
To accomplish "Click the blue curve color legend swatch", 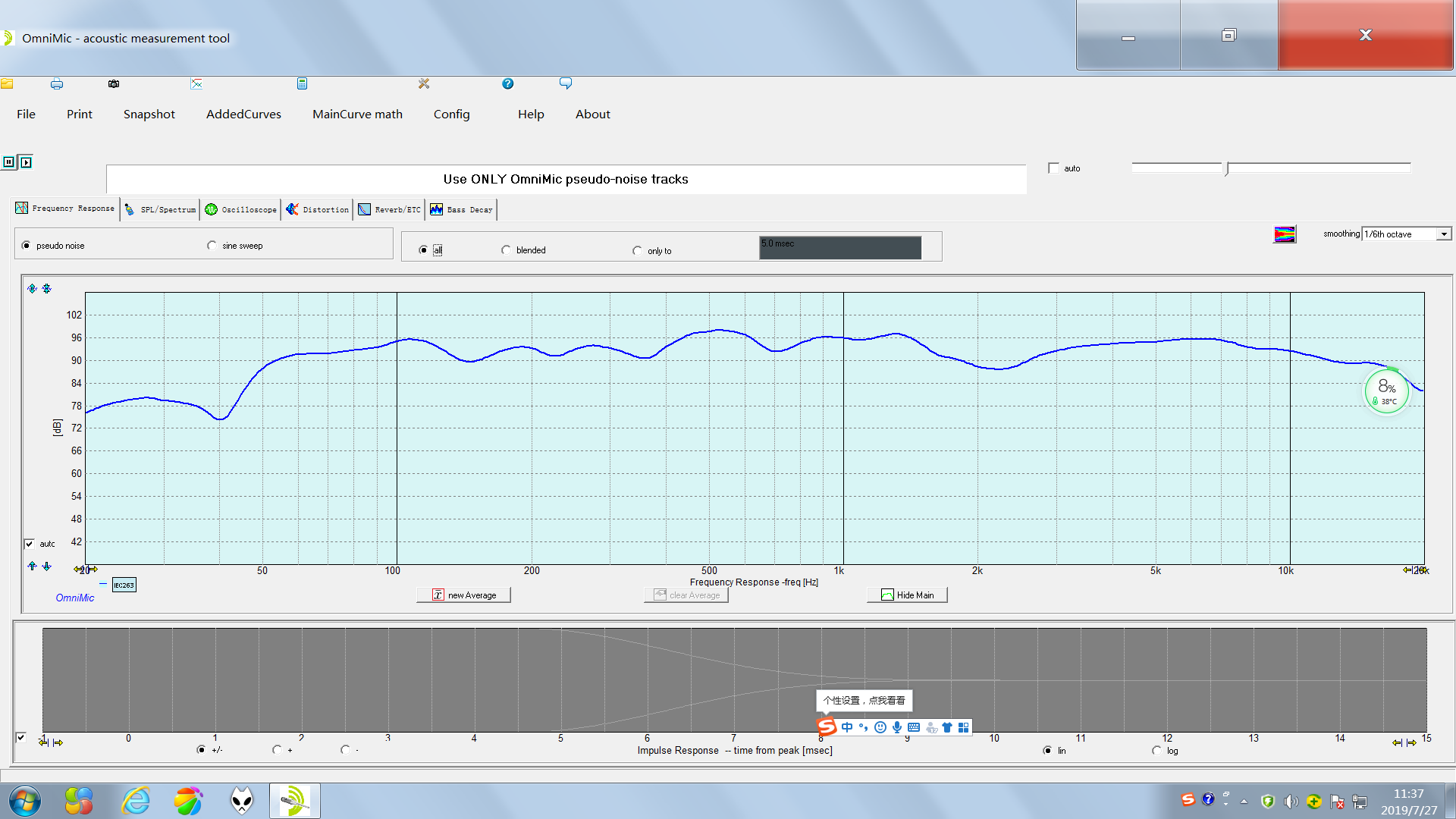I will [x=103, y=584].
